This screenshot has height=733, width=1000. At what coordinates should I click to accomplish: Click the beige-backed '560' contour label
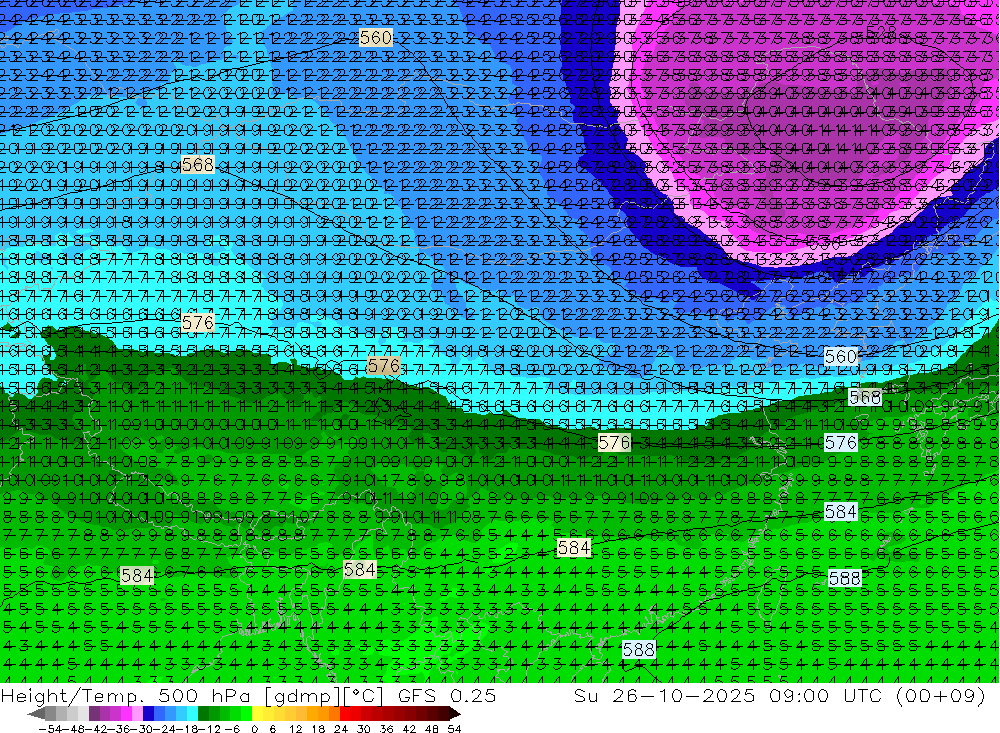376,38
